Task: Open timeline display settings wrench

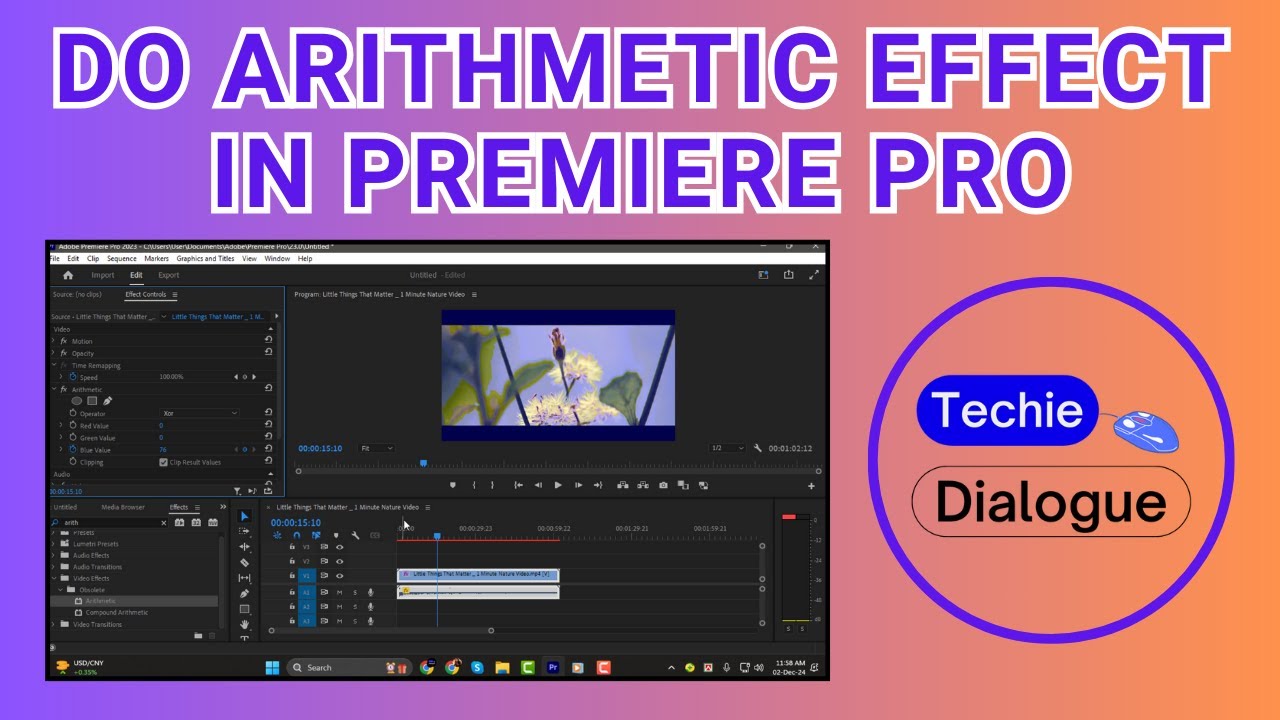Action: pos(355,535)
